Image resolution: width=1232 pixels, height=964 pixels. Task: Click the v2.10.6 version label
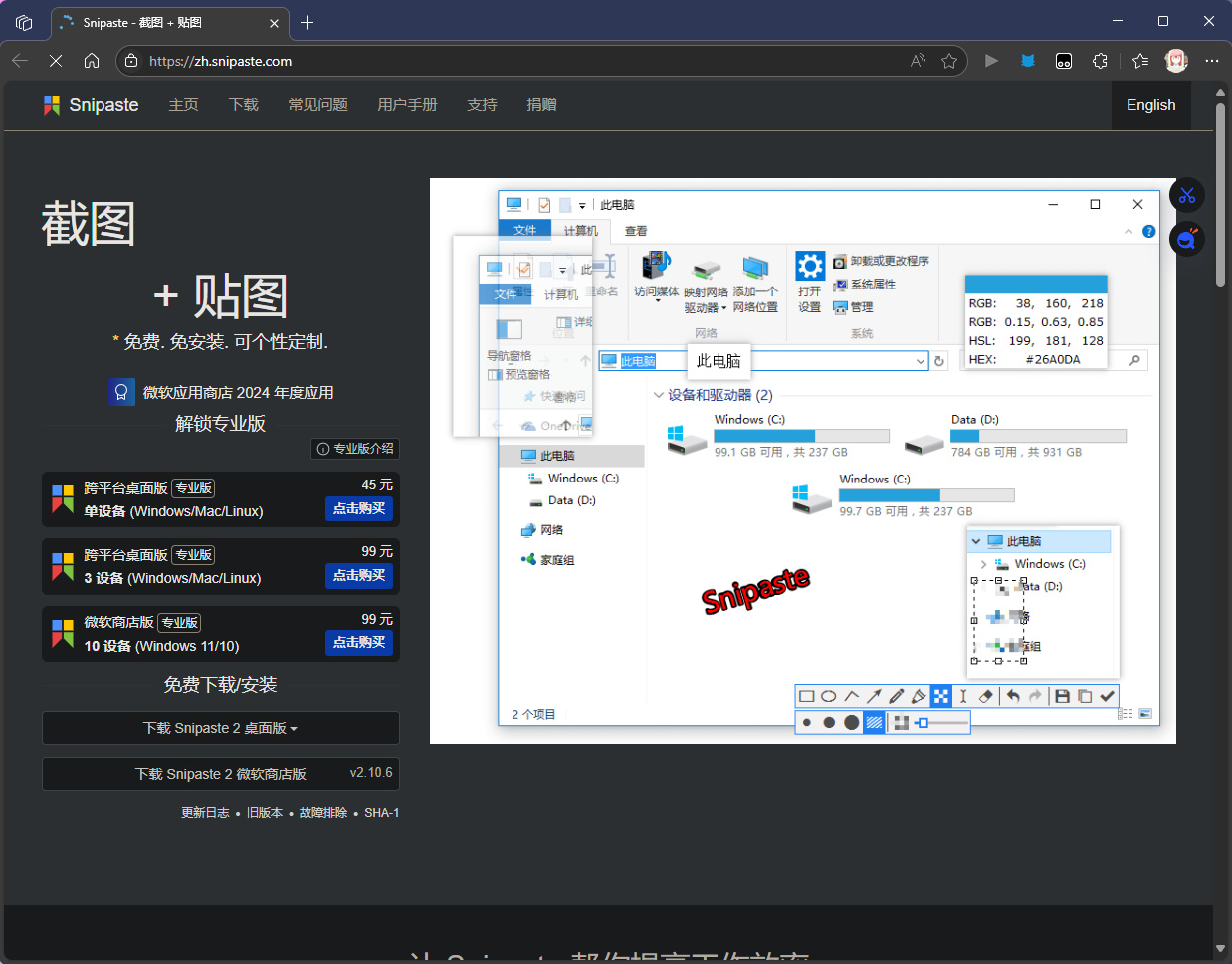[371, 772]
